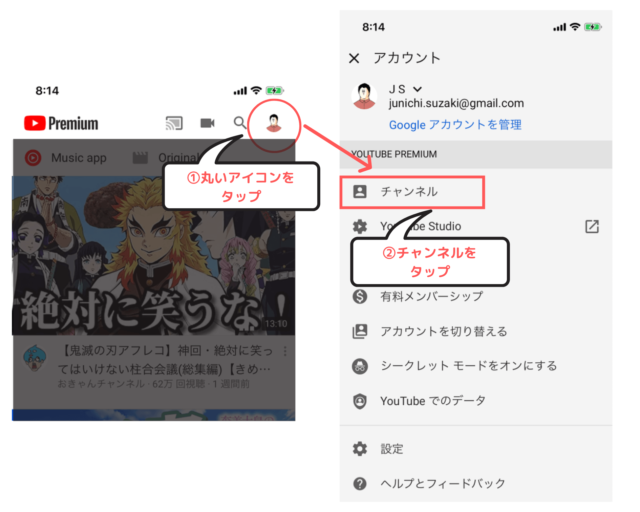Click the YouTube Premium logo

pyautogui.click(x=61, y=123)
